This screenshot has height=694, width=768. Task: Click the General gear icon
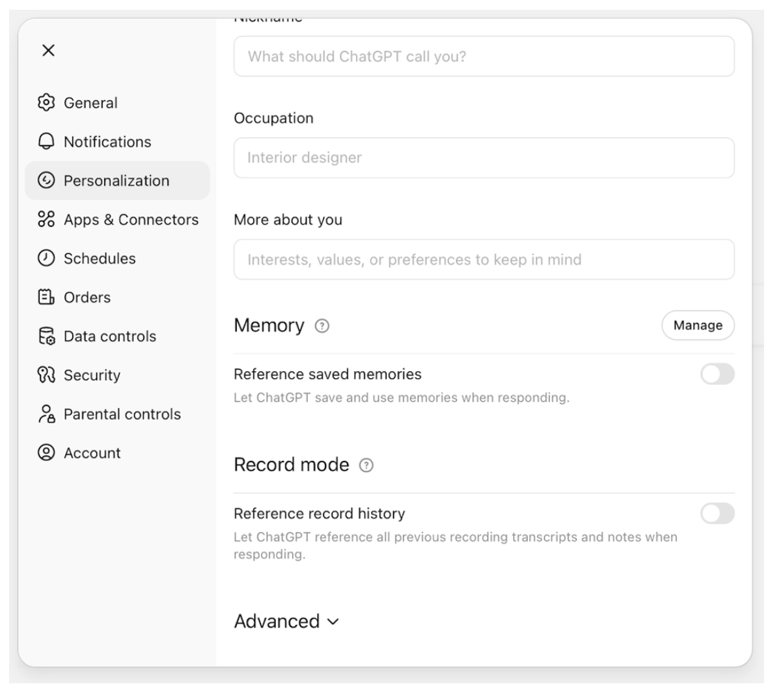pos(46,102)
